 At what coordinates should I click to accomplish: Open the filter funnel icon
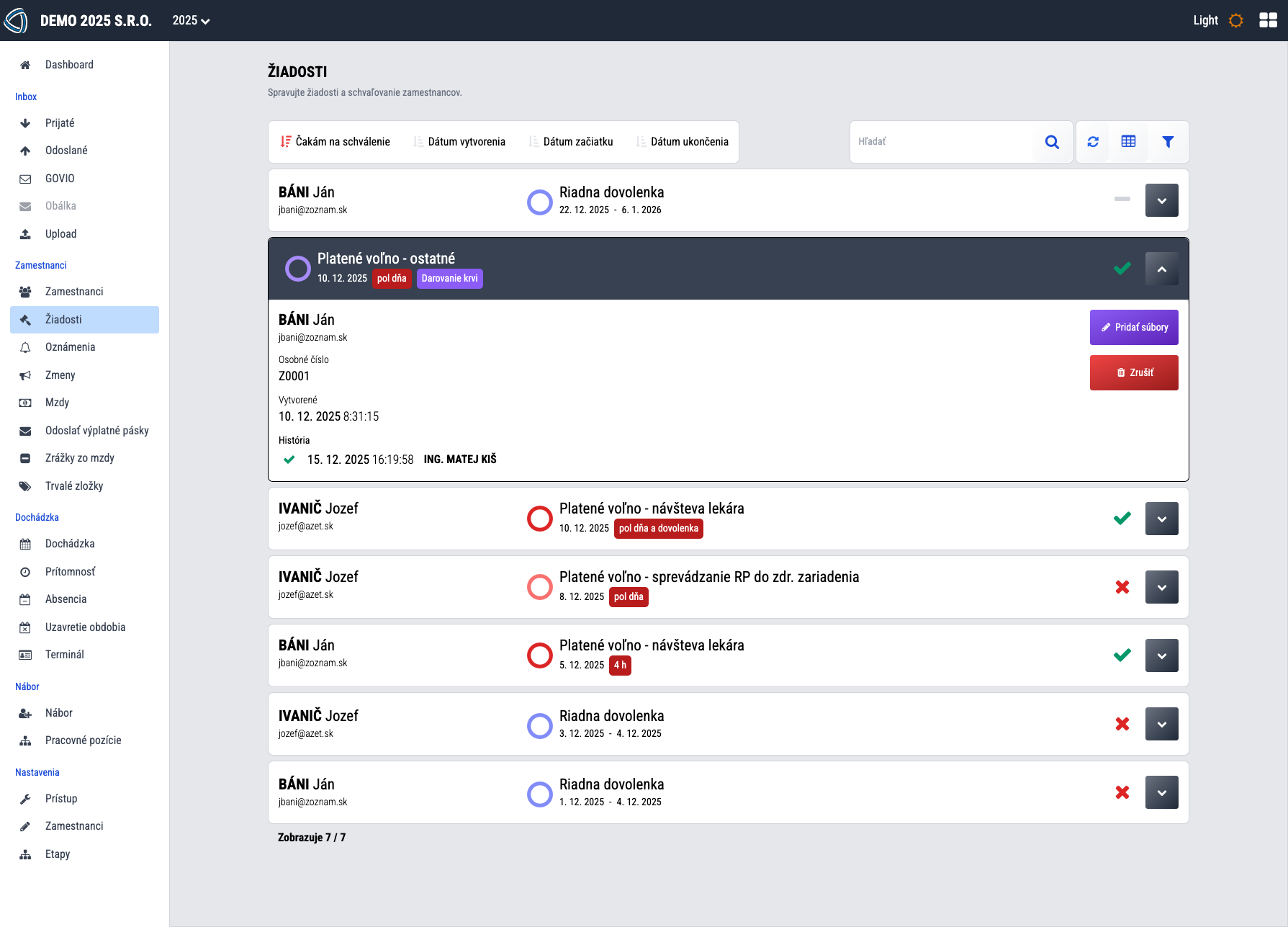click(1168, 142)
